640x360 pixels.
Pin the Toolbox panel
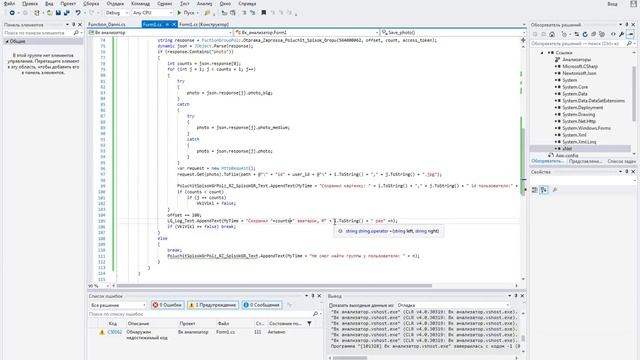(73, 24)
